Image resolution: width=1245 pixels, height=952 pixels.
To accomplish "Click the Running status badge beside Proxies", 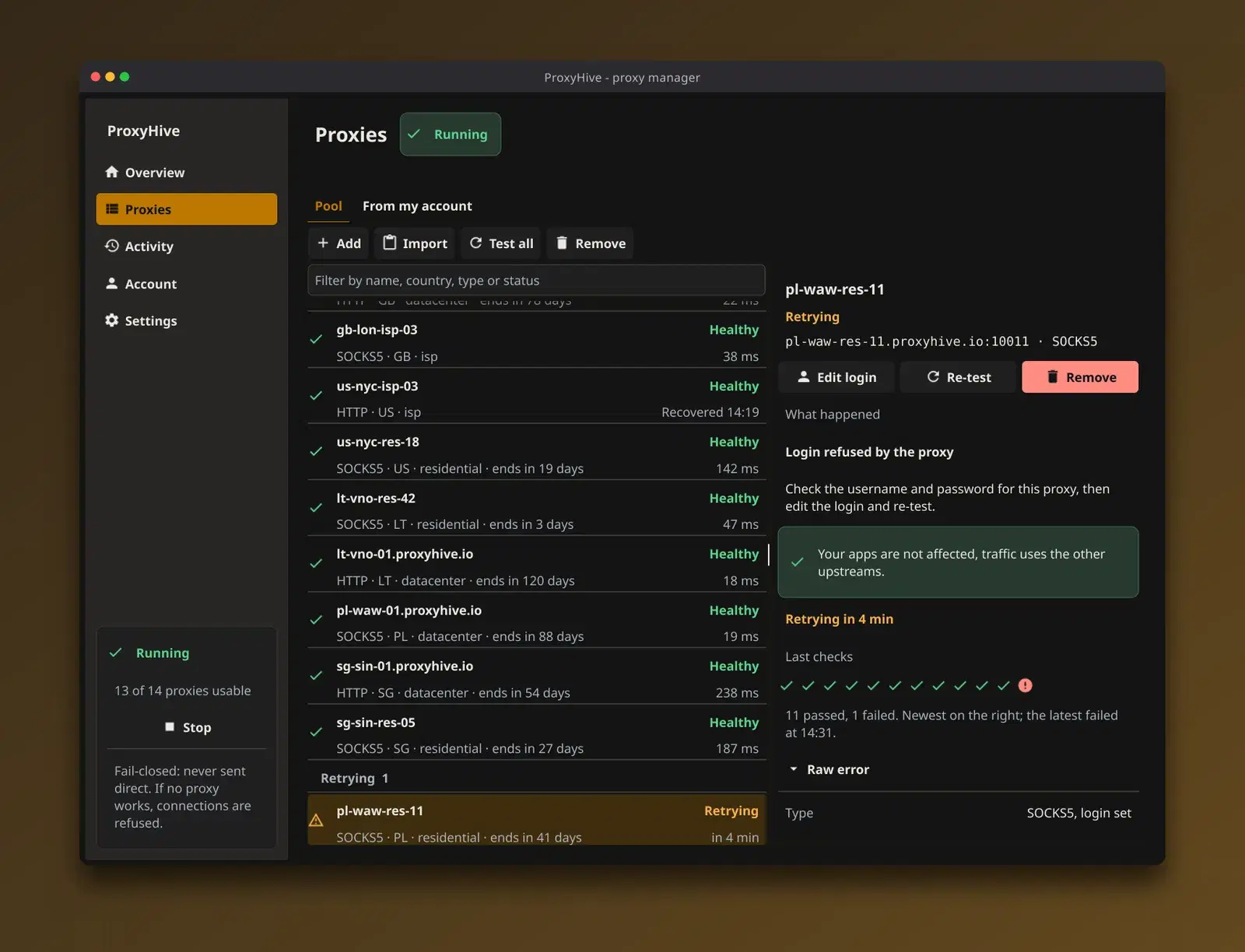I will [451, 134].
